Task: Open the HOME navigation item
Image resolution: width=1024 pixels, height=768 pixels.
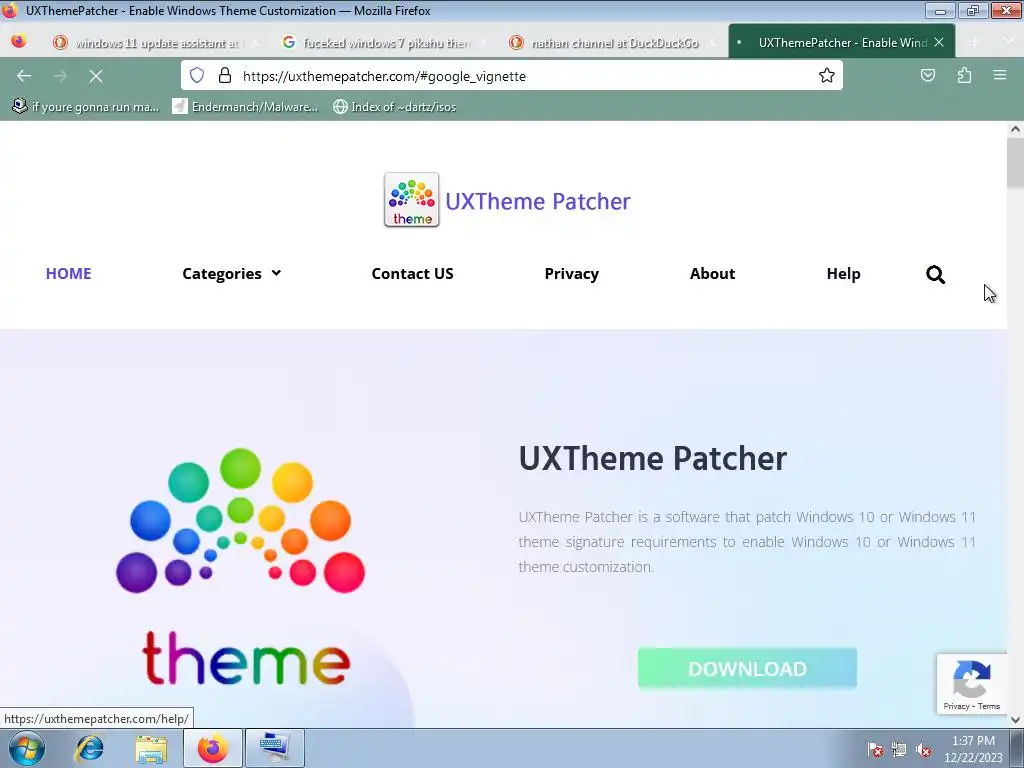Action: 69,274
